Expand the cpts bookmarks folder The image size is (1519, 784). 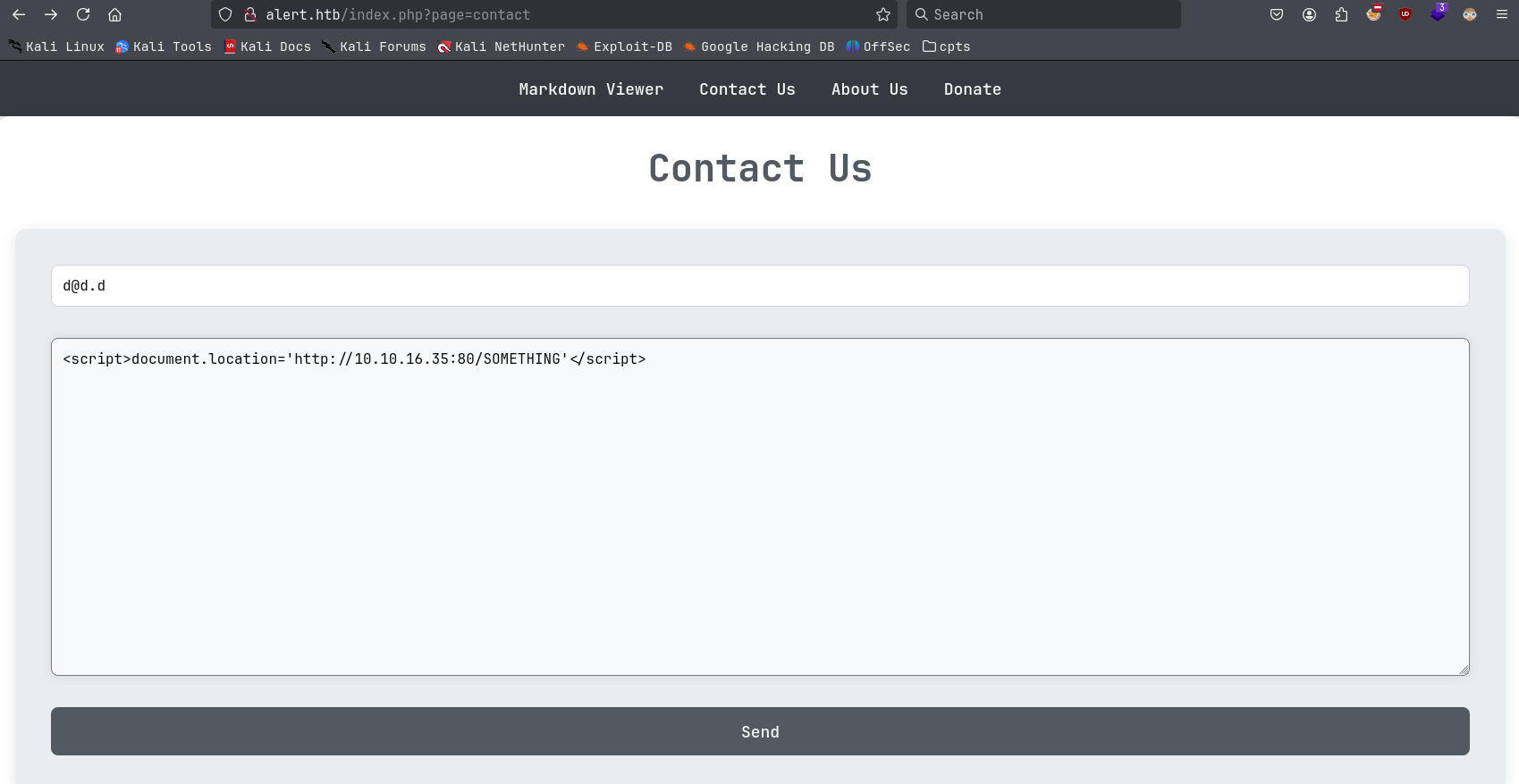click(947, 46)
